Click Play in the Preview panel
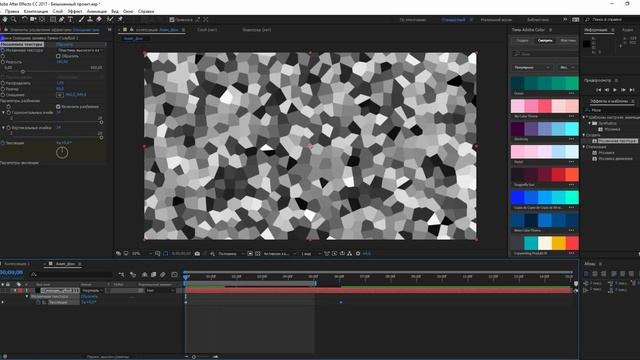This screenshot has height=360, width=640. [x=615, y=90]
